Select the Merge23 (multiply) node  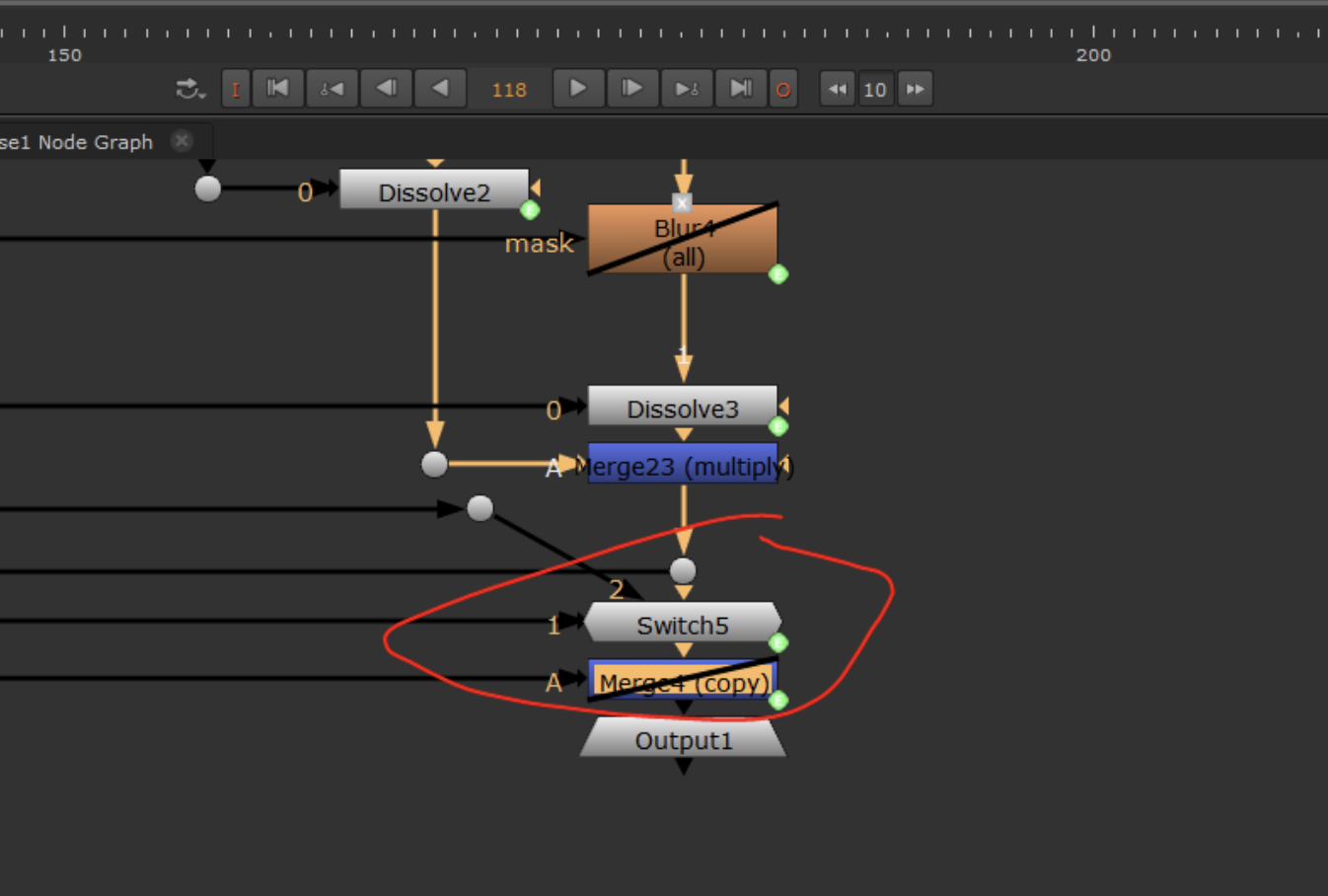[x=683, y=465]
